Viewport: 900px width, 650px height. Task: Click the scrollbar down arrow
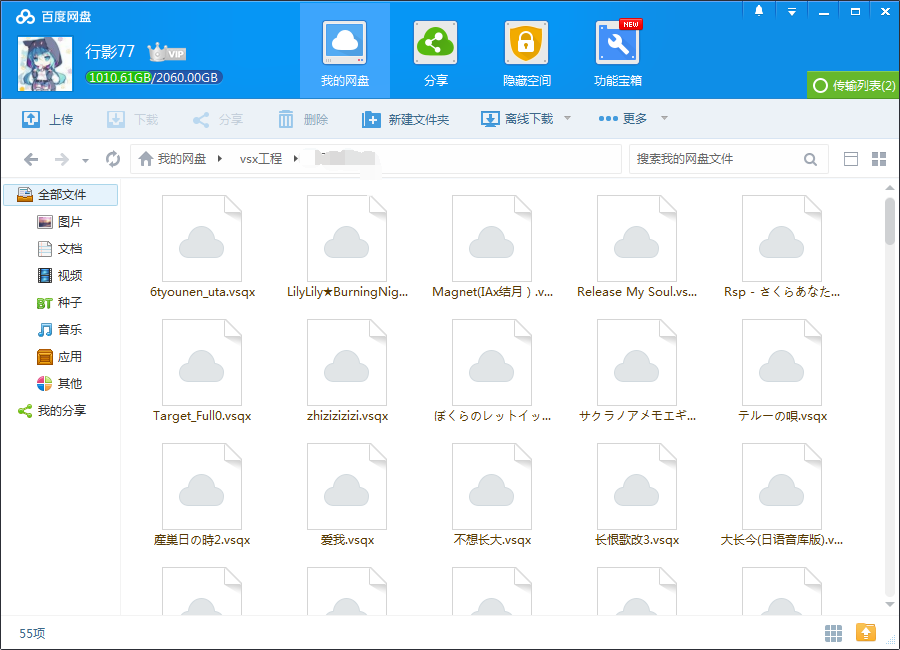(890, 603)
